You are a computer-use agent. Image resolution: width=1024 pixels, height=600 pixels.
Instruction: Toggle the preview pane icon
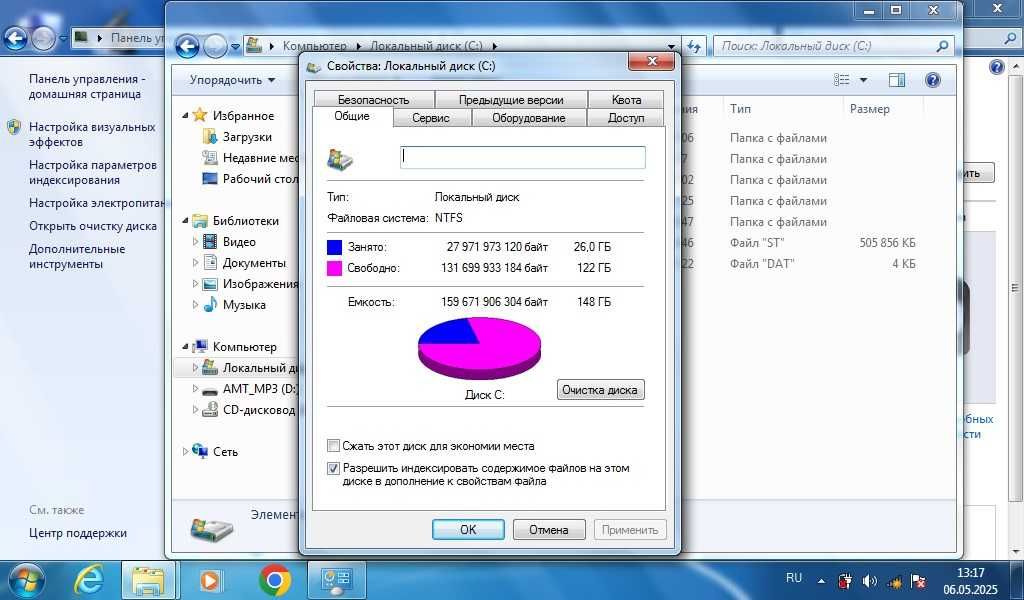pyautogui.click(x=897, y=80)
